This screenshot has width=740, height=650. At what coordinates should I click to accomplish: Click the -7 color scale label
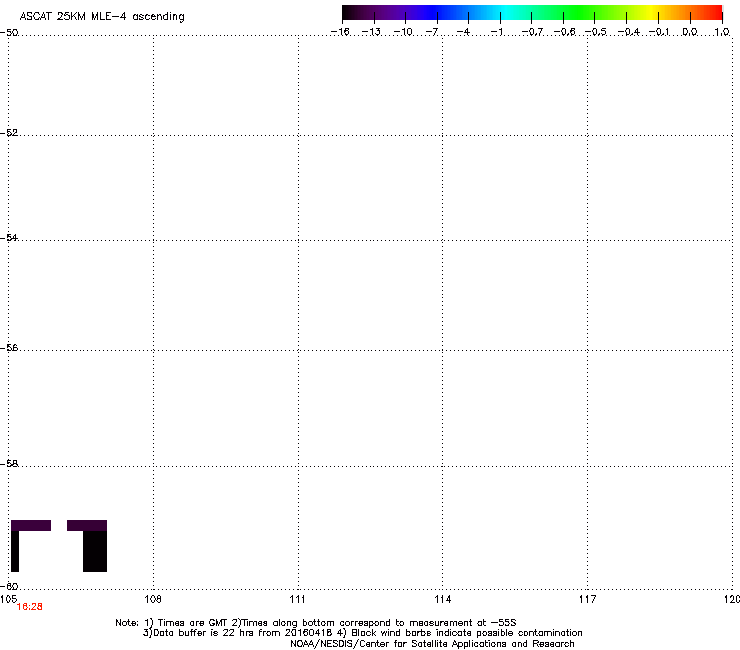tap(432, 32)
